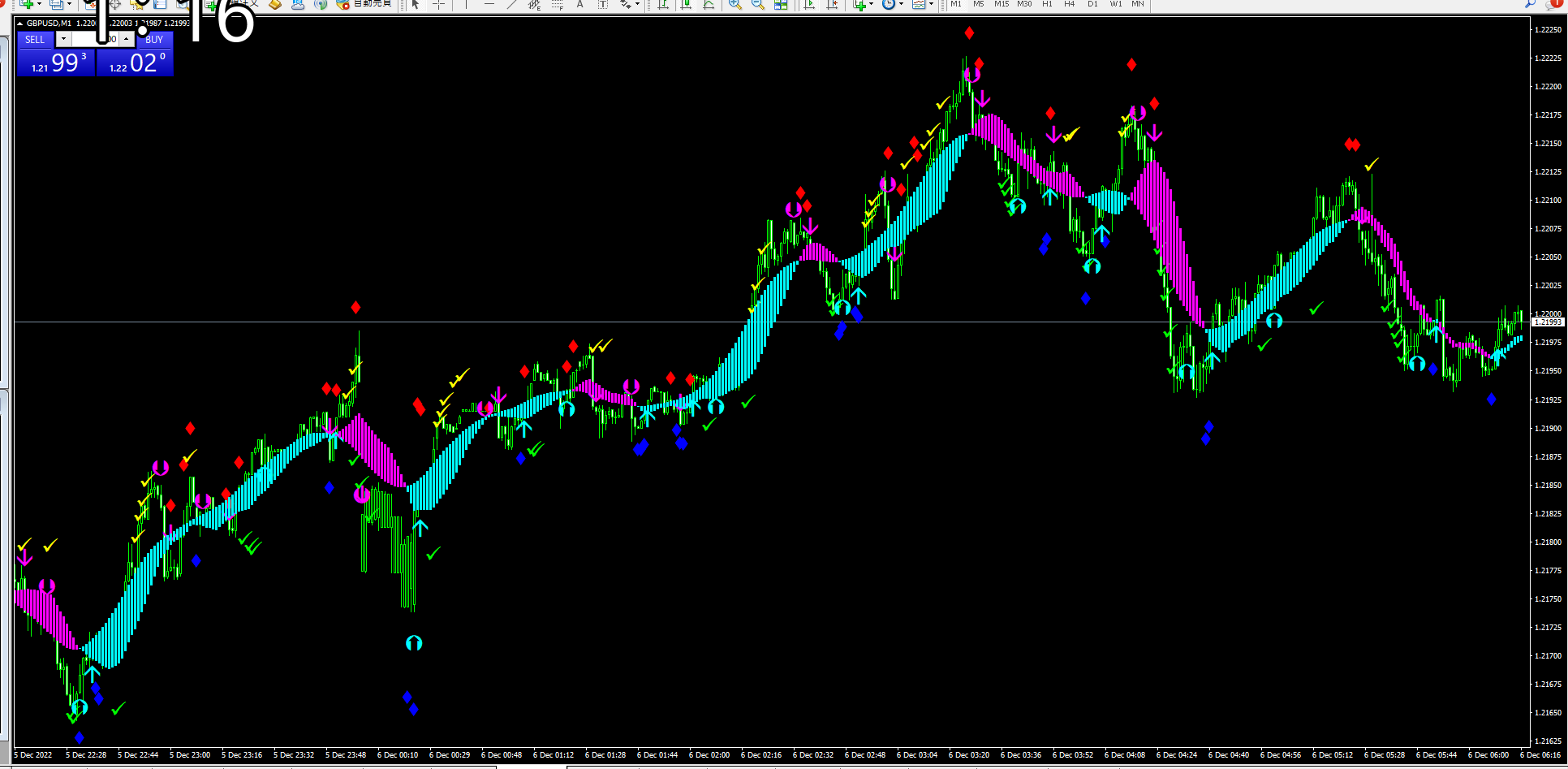Zoom in on the chart
Image resolution: width=1568 pixels, height=769 pixels.
point(735,4)
